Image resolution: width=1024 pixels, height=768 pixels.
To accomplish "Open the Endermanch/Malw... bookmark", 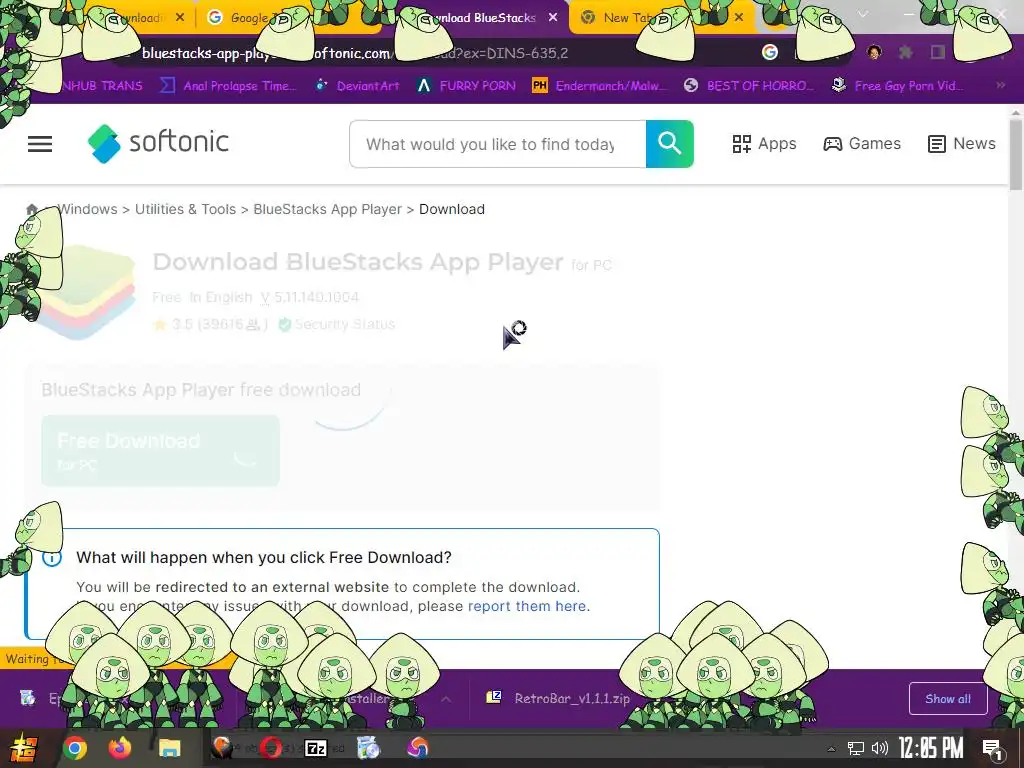I will 600,86.
